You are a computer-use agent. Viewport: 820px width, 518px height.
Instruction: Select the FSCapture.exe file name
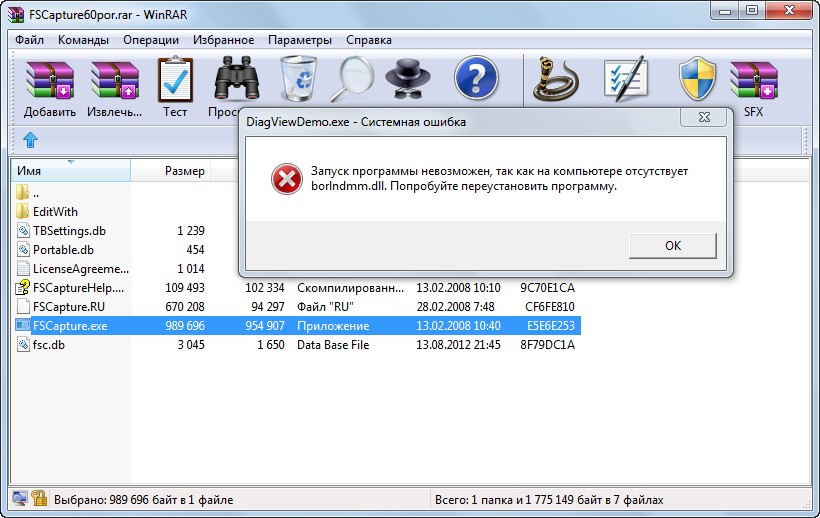pyautogui.click(x=70, y=326)
